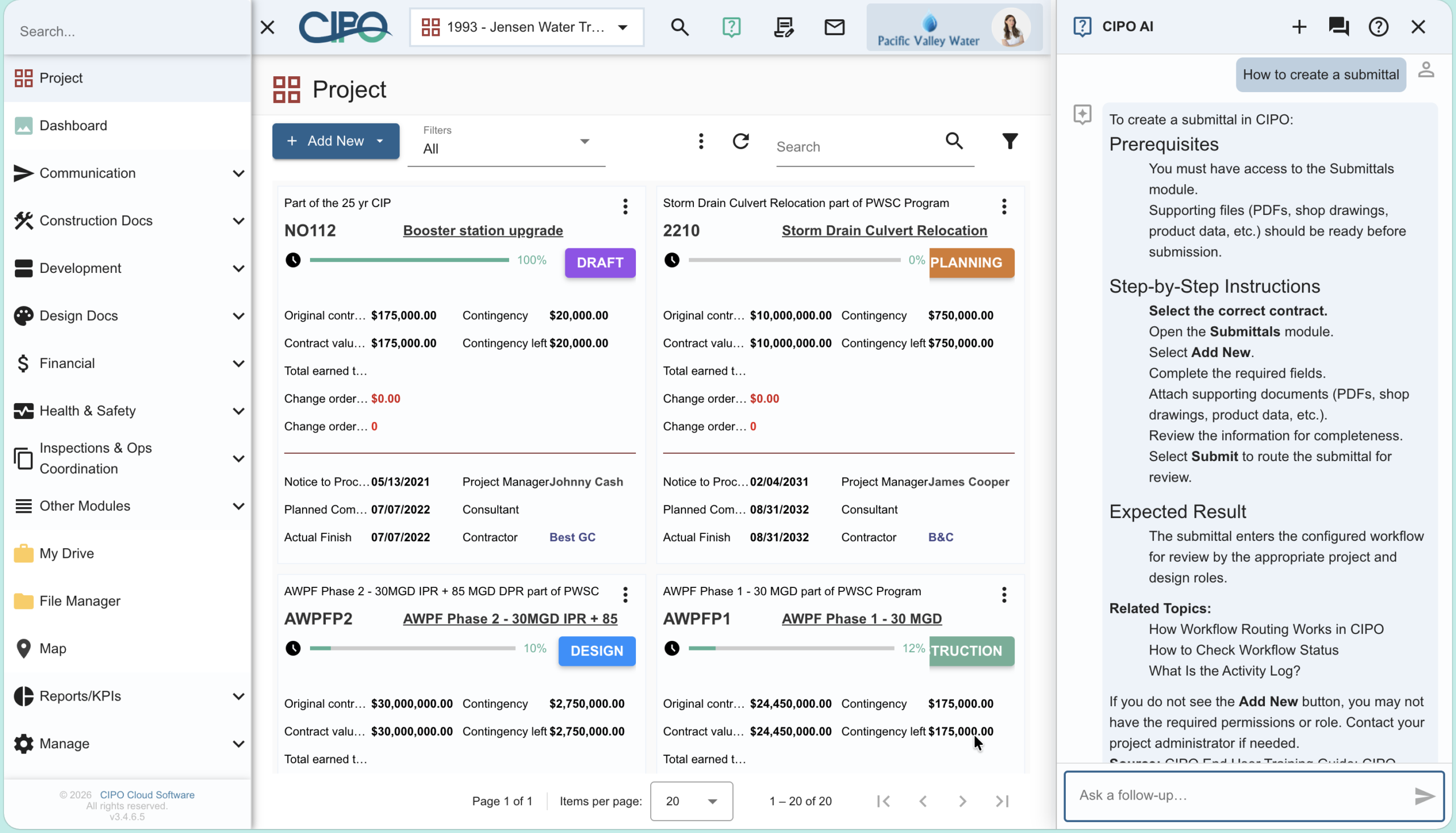
Task: Open the project list more options icon
Action: 701,141
